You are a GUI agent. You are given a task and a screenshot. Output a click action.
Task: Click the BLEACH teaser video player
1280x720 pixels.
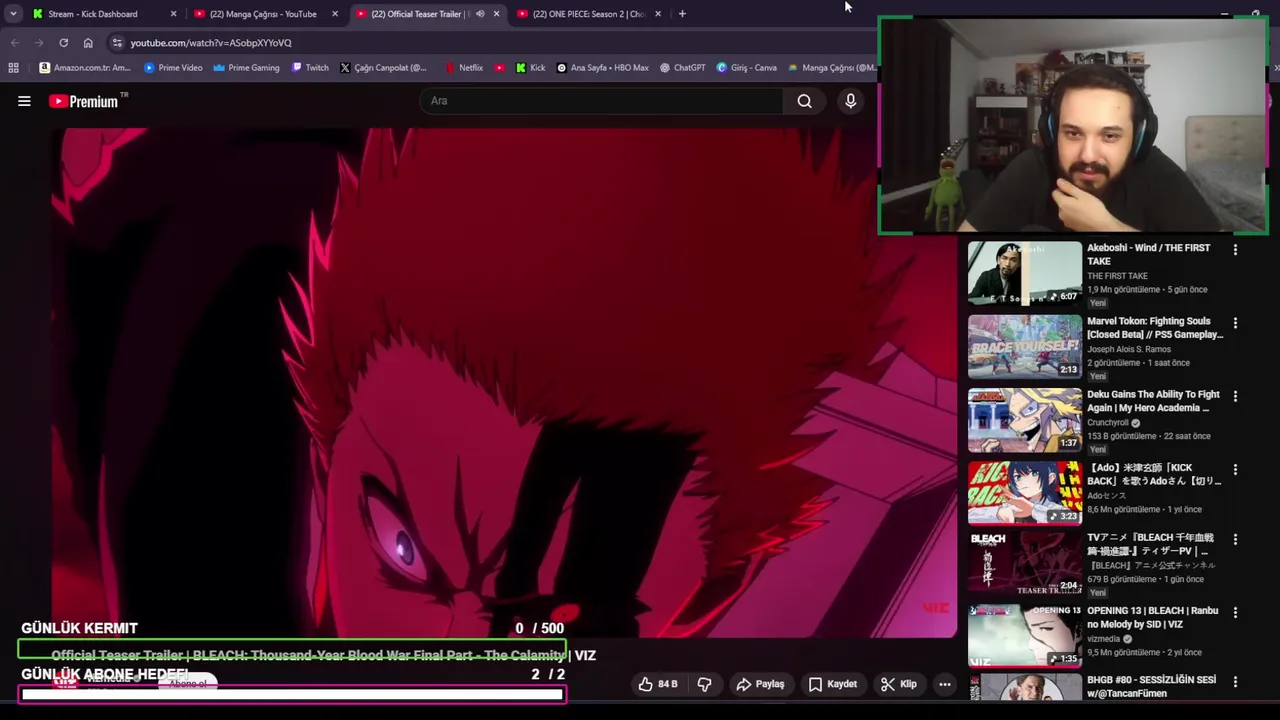[x=505, y=382]
